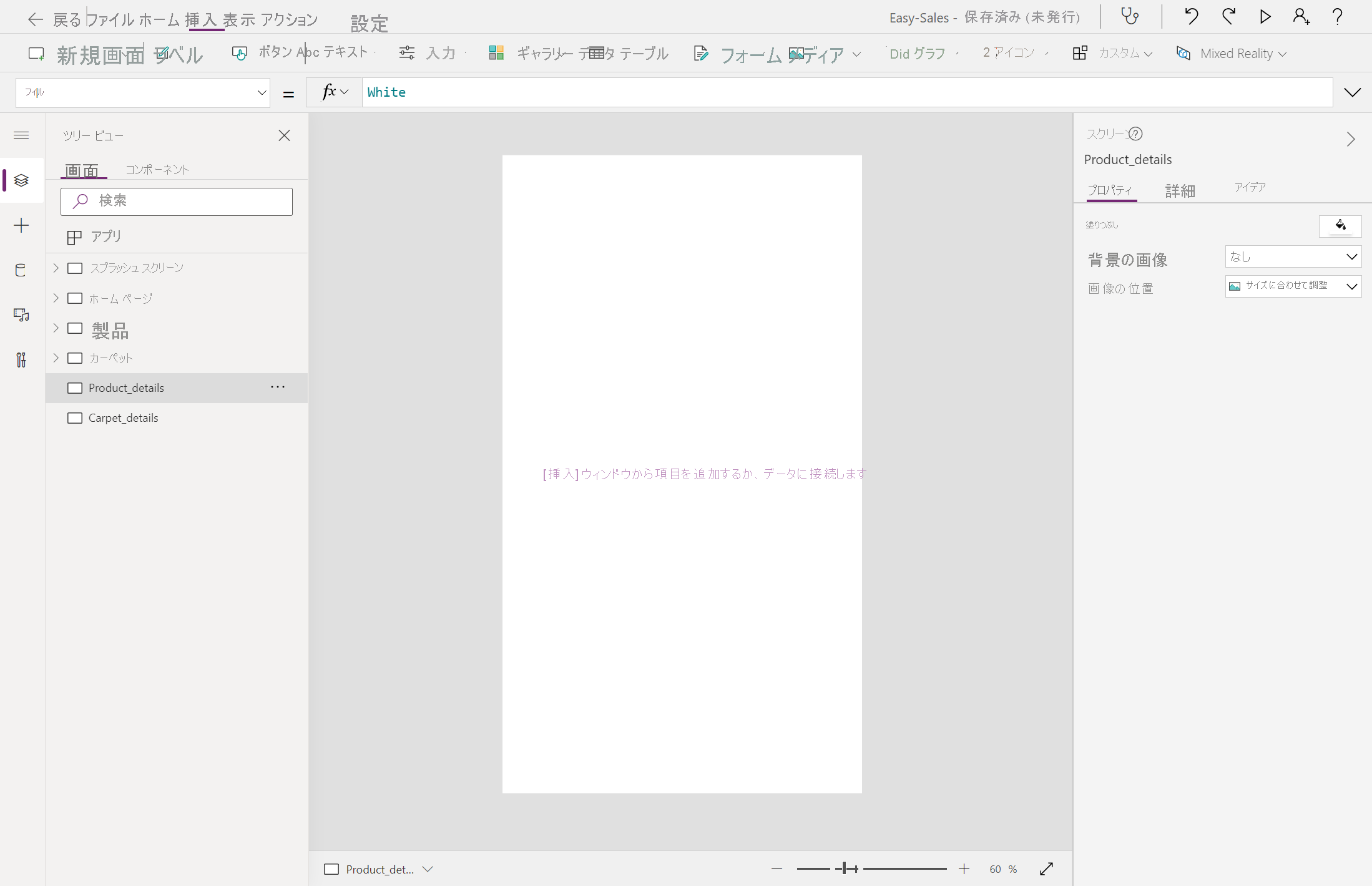Undo the last action
This screenshot has width=1372, height=886.
[1191, 16]
